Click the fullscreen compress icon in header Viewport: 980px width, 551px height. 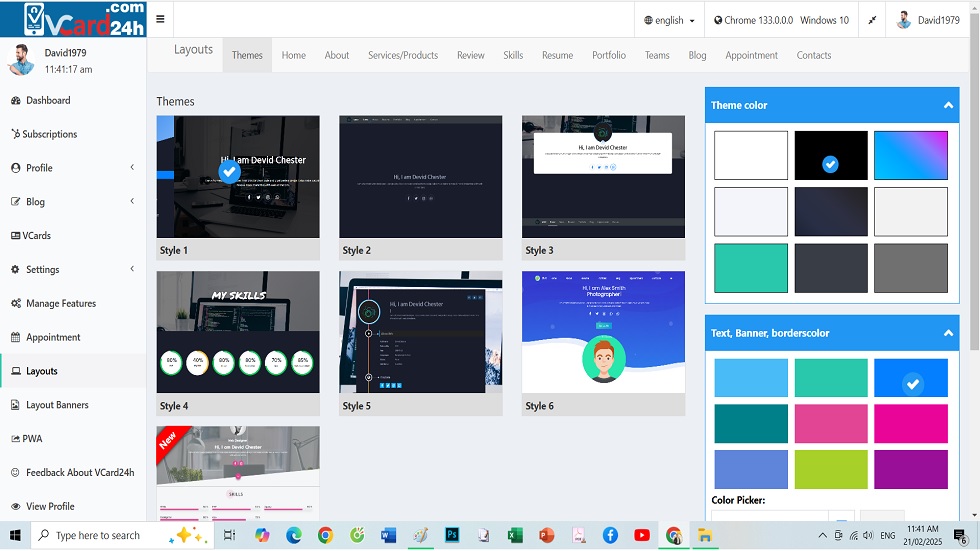(872, 20)
